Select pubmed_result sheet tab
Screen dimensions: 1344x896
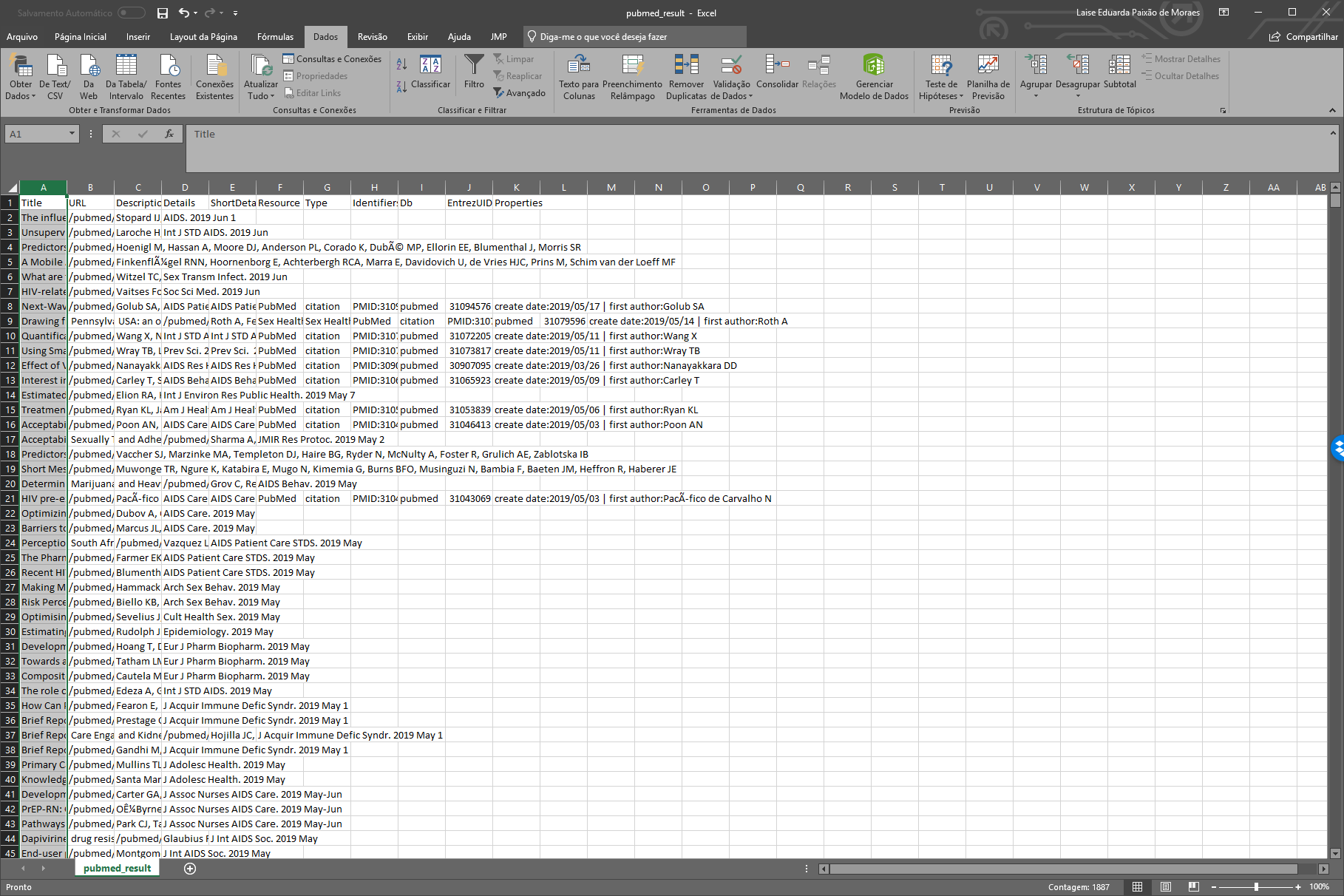pyautogui.click(x=118, y=869)
